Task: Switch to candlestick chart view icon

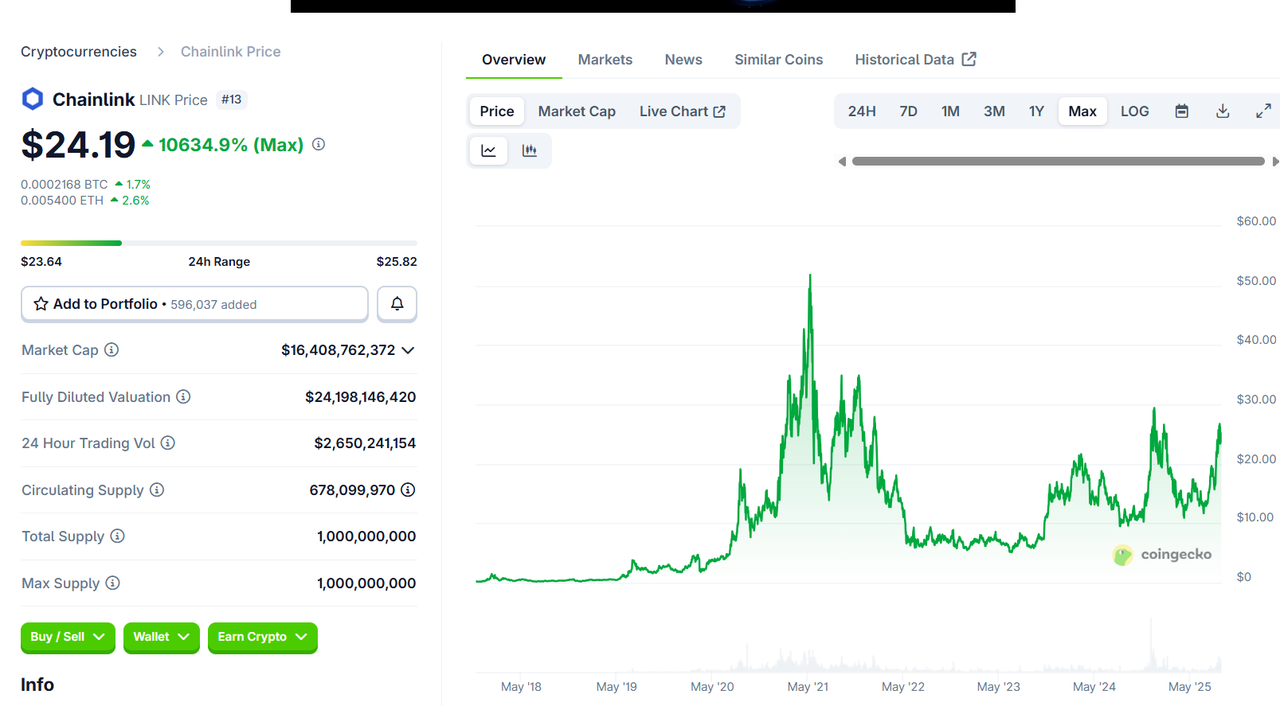Action: [529, 151]
